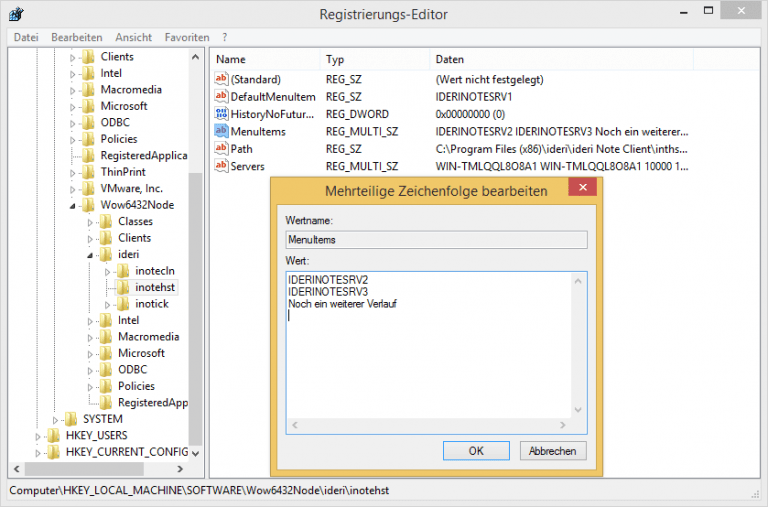Click the Servers multi-string value icon
The width and height of the screenshot is (768, 507).
(x=221, y=166)
